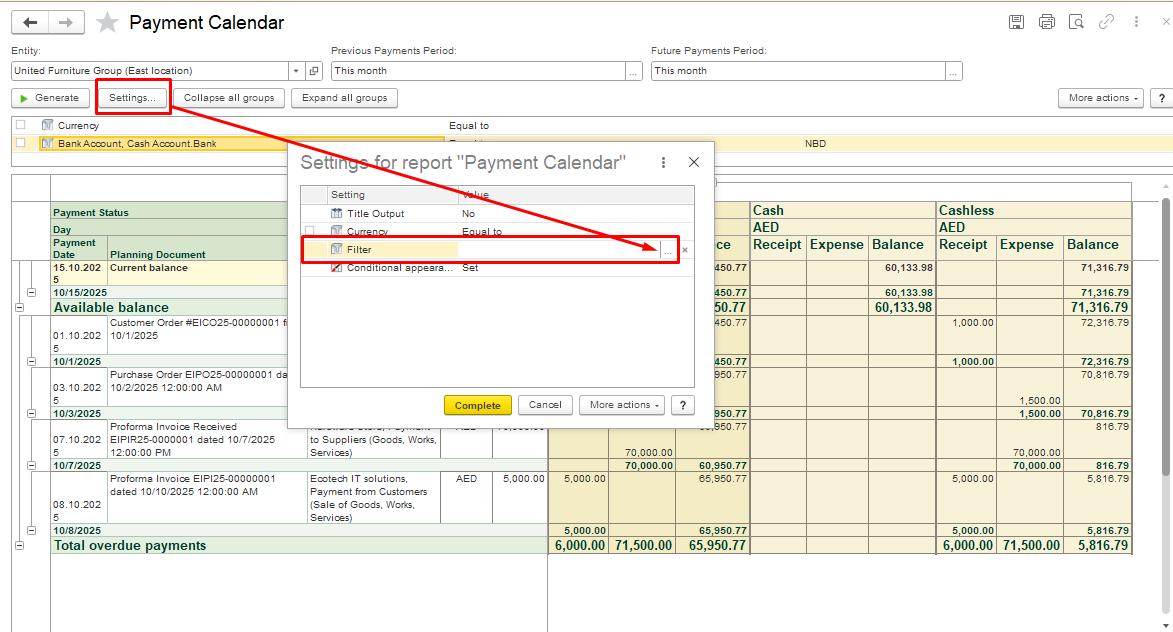This screenshot has height=632, width=1173.
Task: Open the top-right More actions menu
Action: pyautogui.click(x=1100, y=98)
